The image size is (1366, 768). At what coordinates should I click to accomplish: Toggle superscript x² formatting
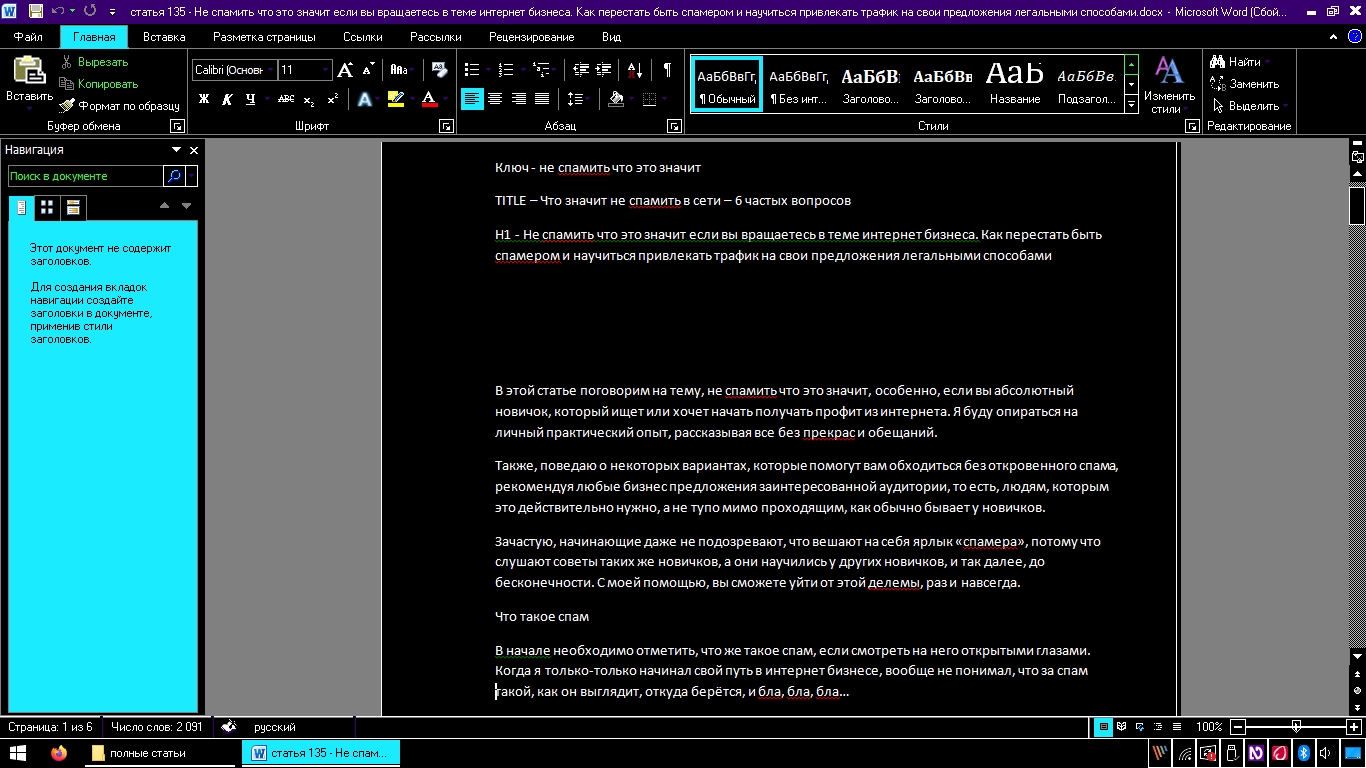click(332, 99)
